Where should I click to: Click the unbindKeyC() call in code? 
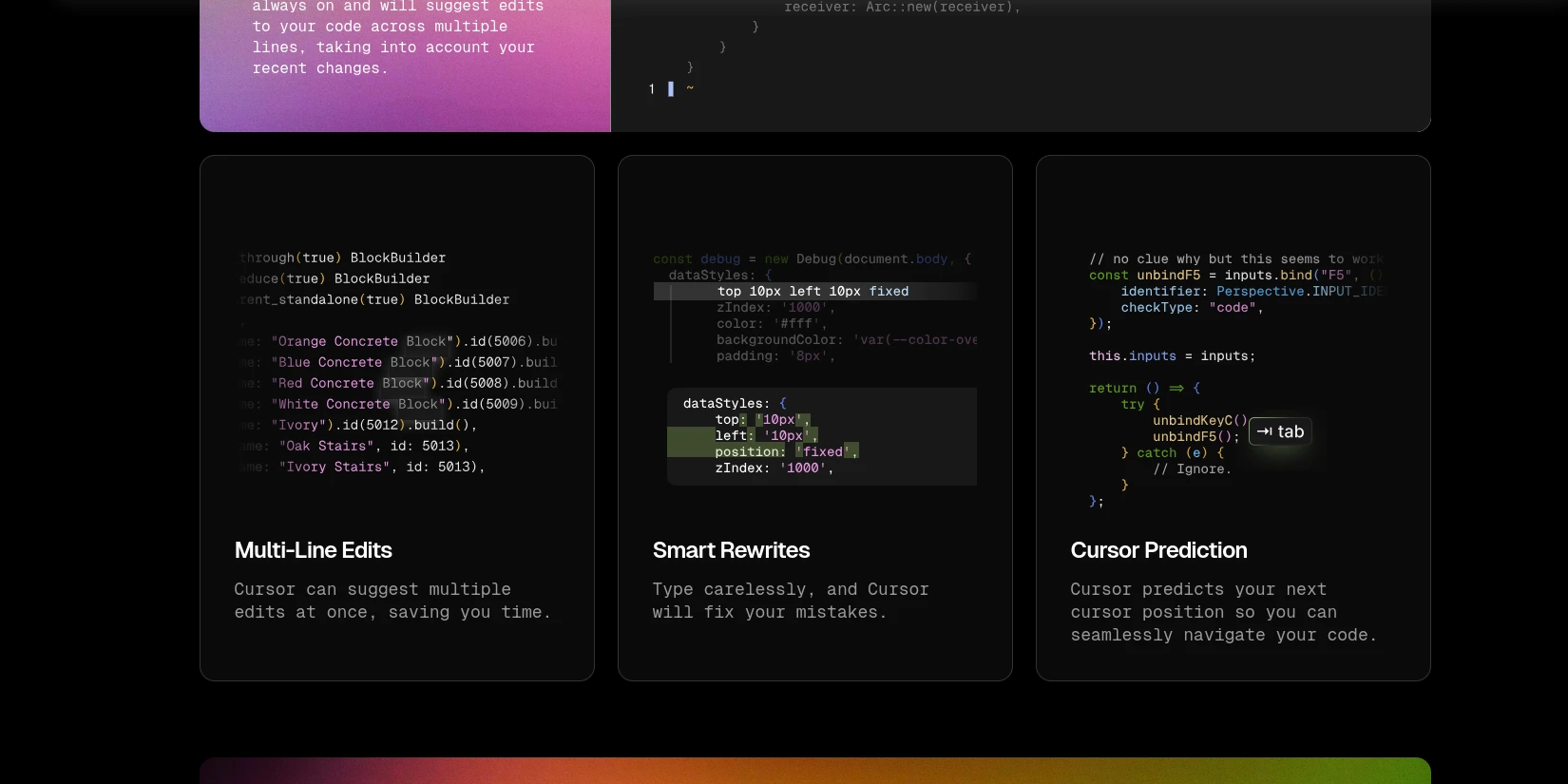click(x=1199, y=420)
